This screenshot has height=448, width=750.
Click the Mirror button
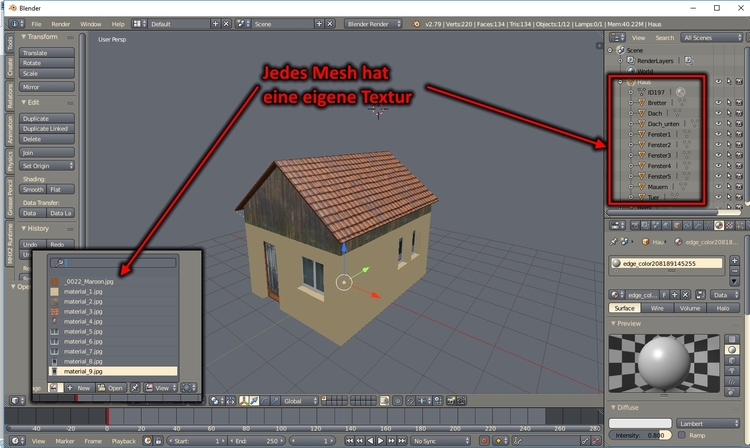[x=47, y=87]
